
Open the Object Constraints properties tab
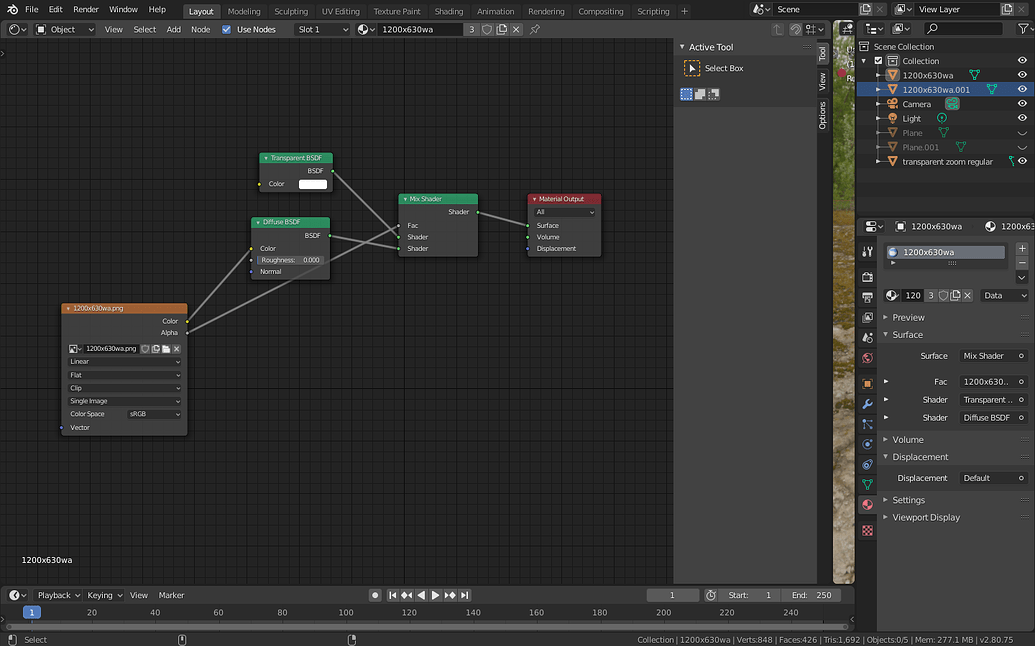click(867, 464)
